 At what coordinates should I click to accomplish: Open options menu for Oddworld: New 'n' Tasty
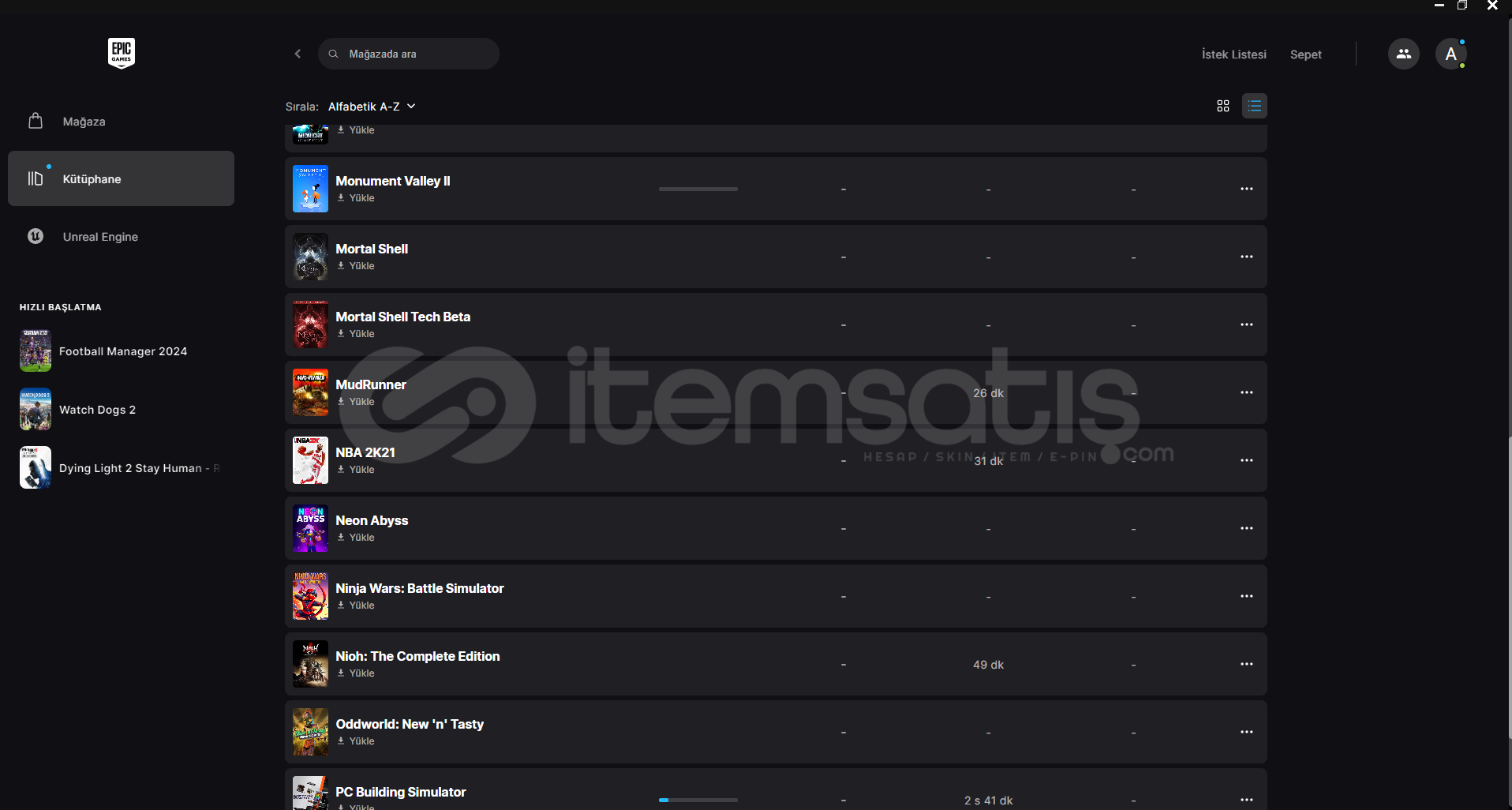1247,732
